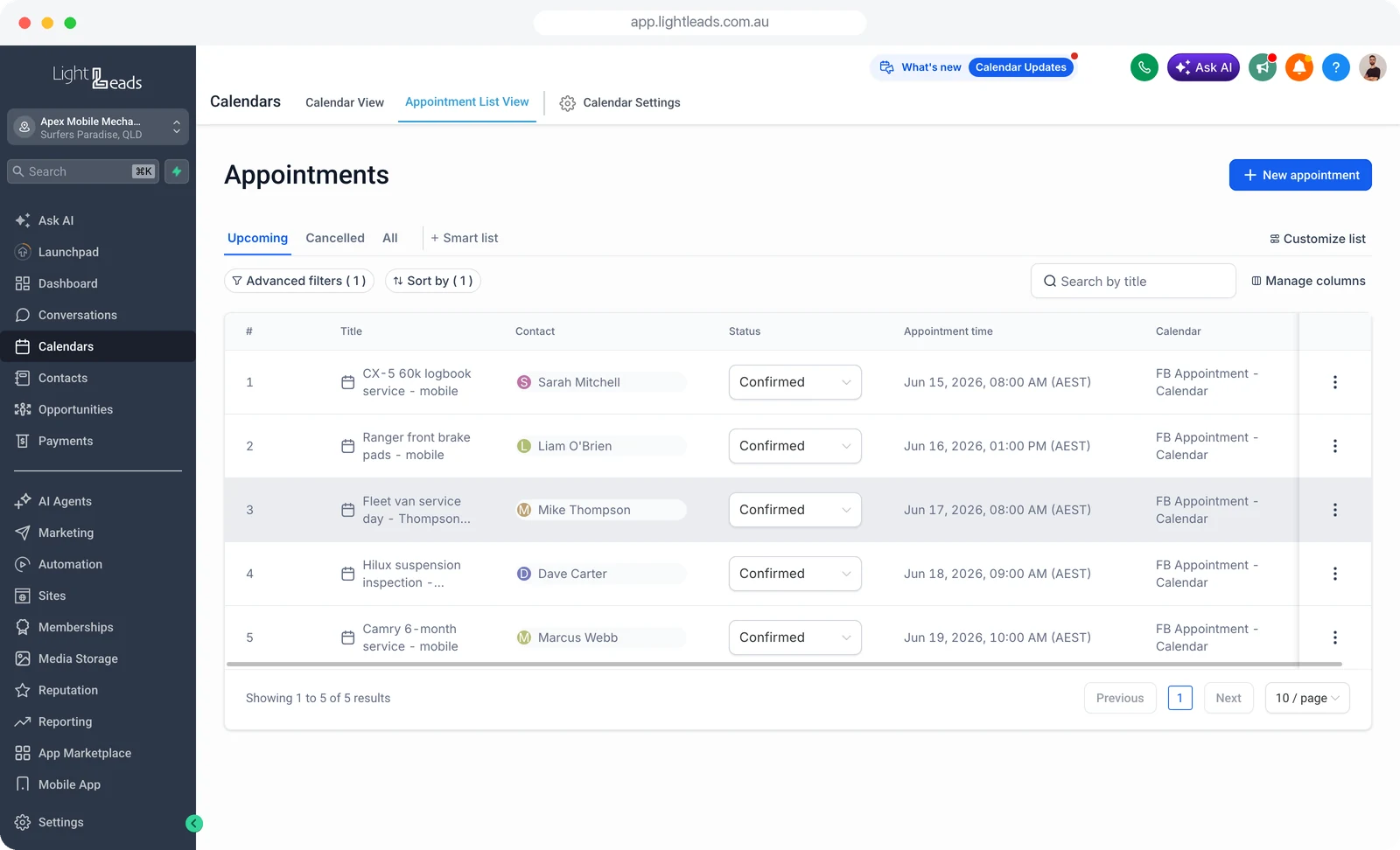
Task: Open status dropdown for Mike Thompson's appointment
Action: pyautogui.click(x=794, y=510)
